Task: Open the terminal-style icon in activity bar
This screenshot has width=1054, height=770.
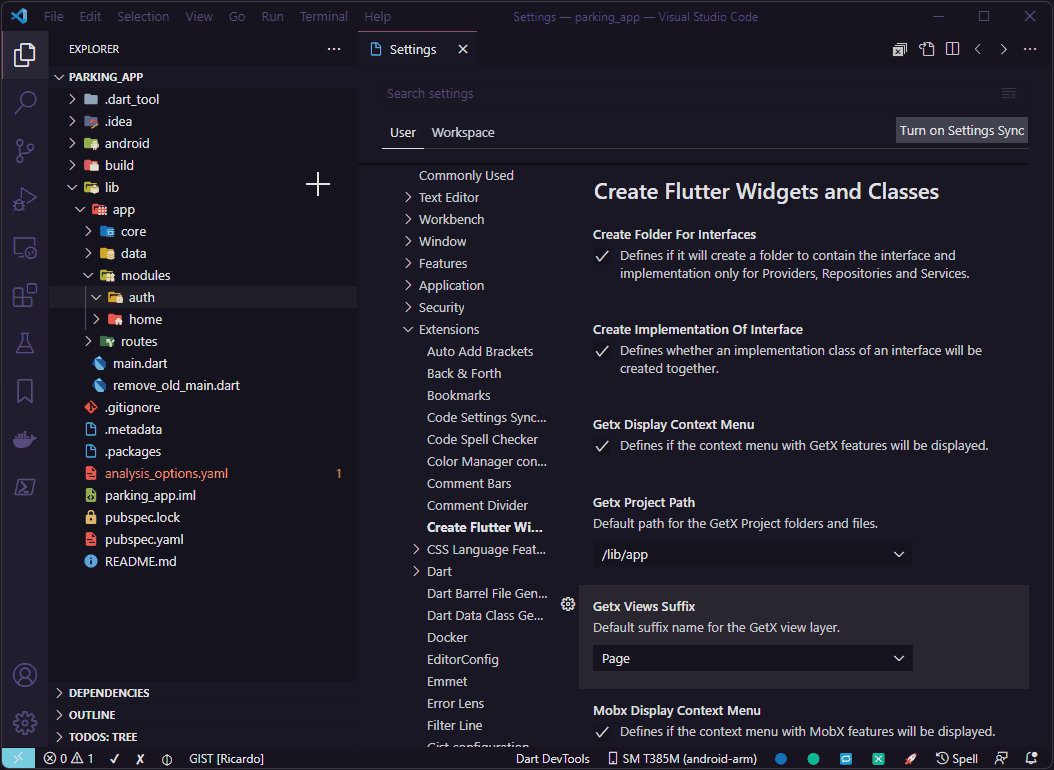Action: coord(25,487)
